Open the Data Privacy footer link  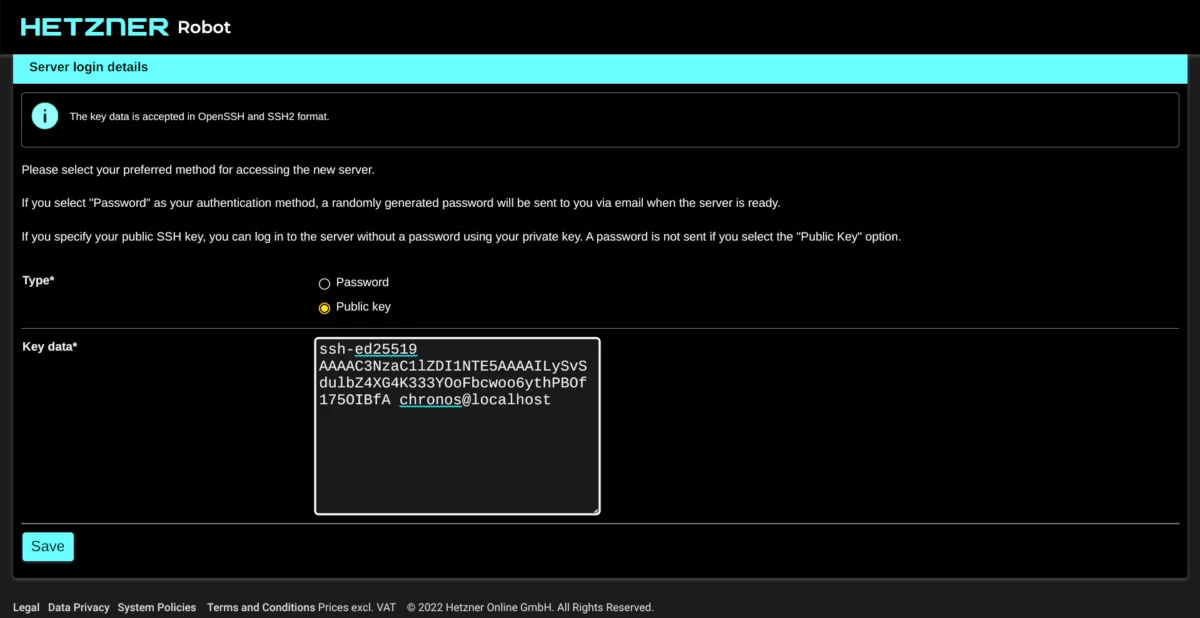pyautogui.click(x=79, y=607)
